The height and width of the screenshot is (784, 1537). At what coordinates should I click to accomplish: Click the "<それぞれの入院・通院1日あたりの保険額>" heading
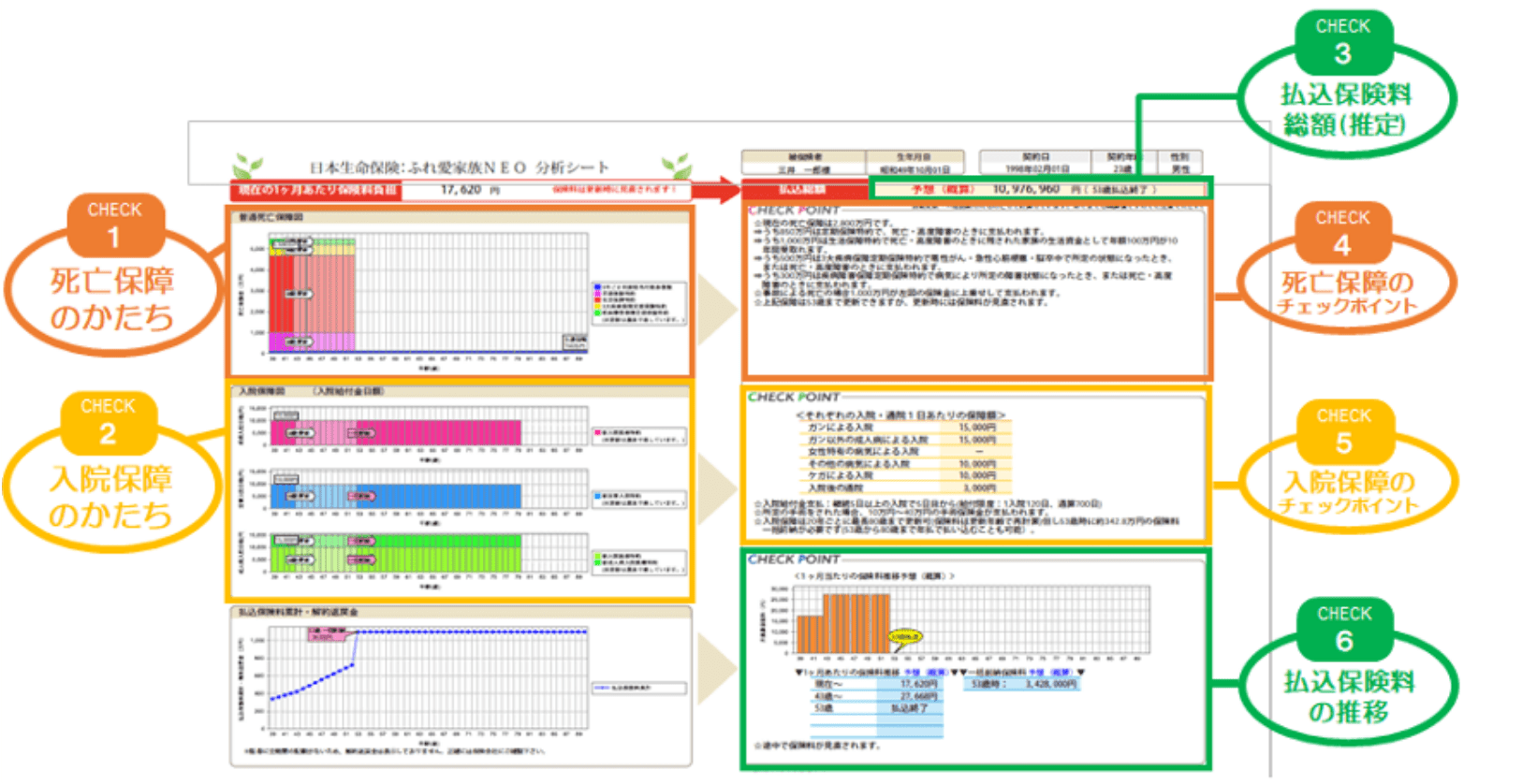900,414
